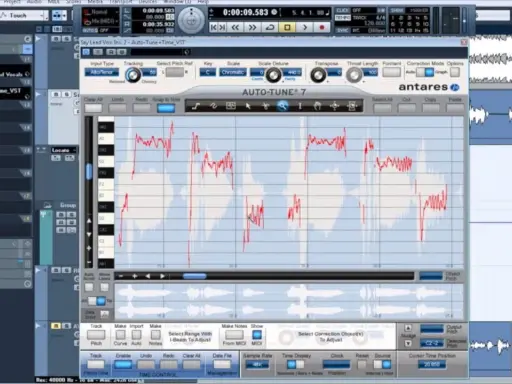
Task: Open the Select Pitch Ref L/R selector
Action: tap(174, 72)
